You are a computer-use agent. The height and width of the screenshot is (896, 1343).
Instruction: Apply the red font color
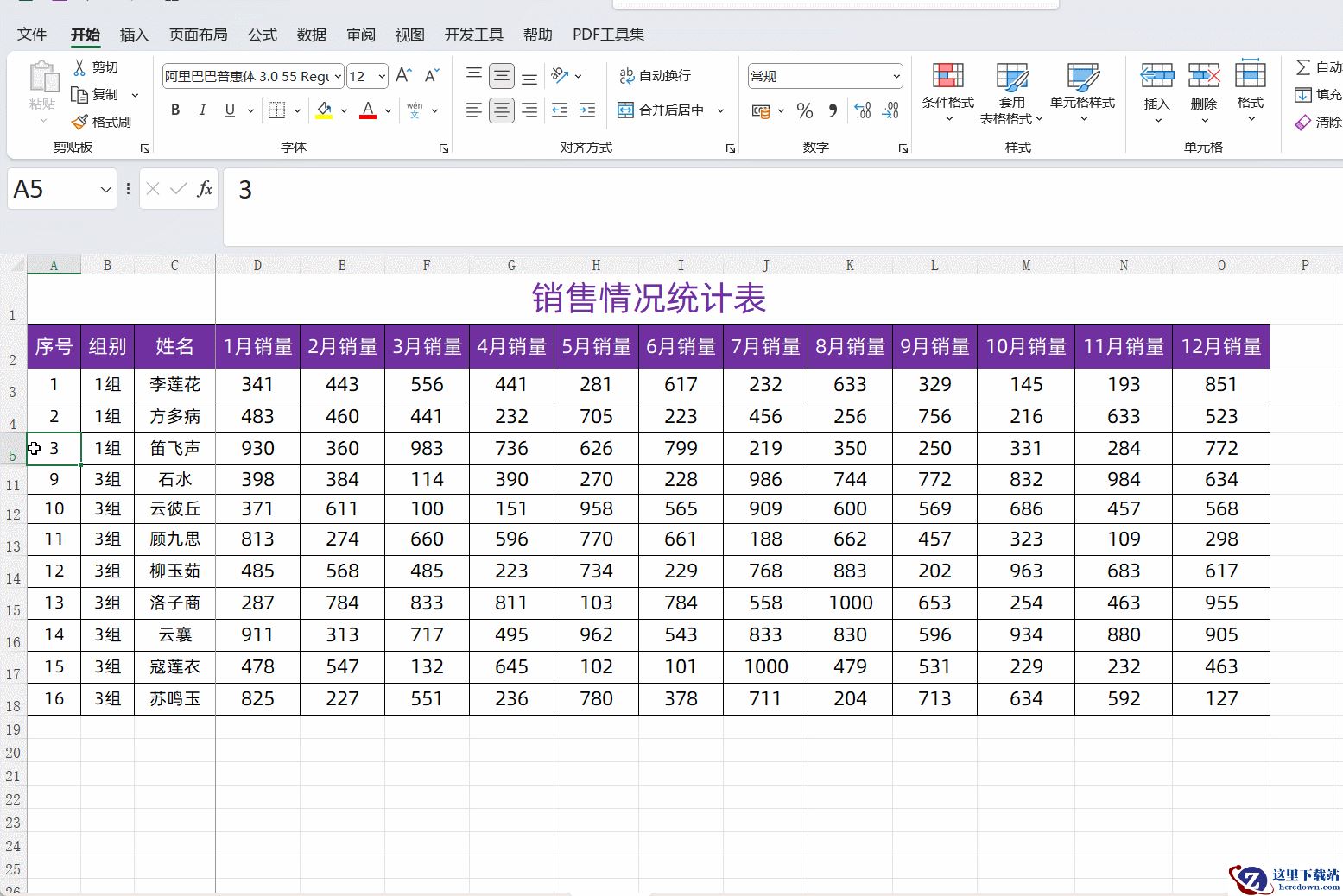368,110
